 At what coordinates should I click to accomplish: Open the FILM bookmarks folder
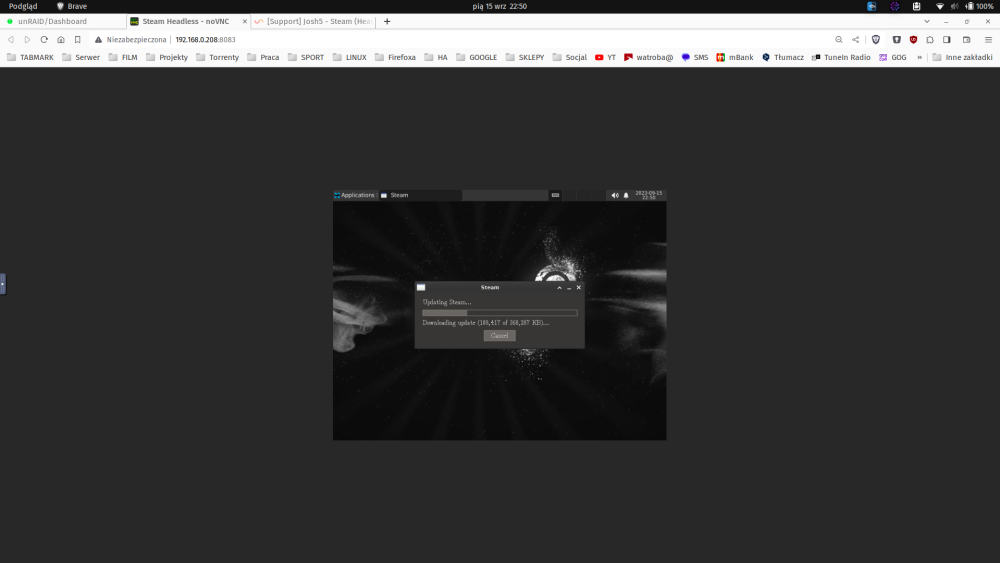122,57
